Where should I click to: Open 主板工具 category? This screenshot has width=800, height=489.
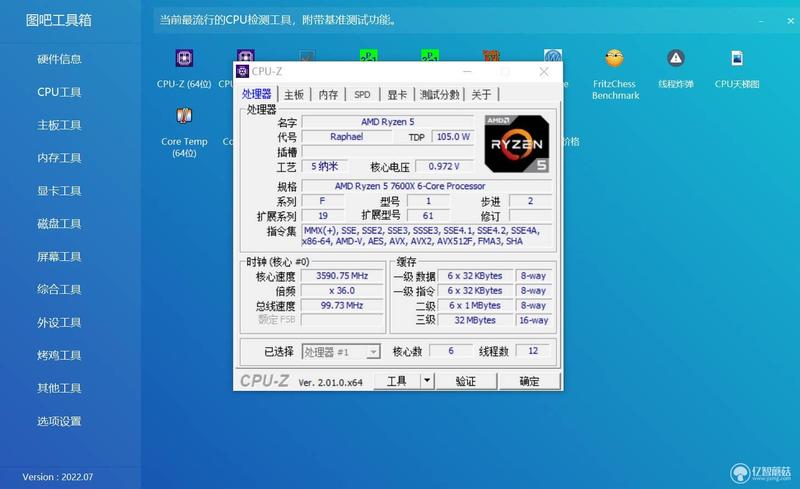(59, 125)
